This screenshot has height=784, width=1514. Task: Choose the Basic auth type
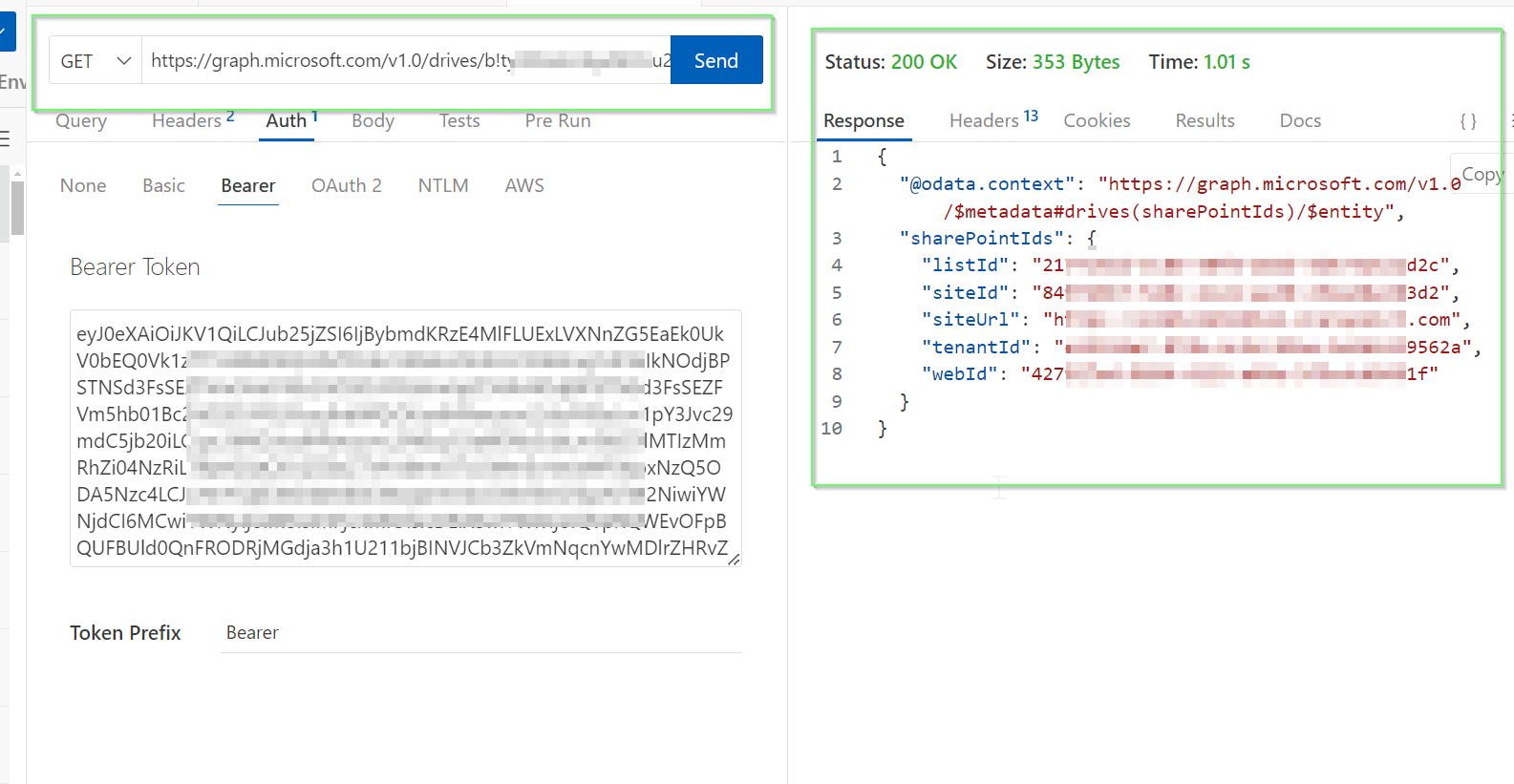click(163, 186)
